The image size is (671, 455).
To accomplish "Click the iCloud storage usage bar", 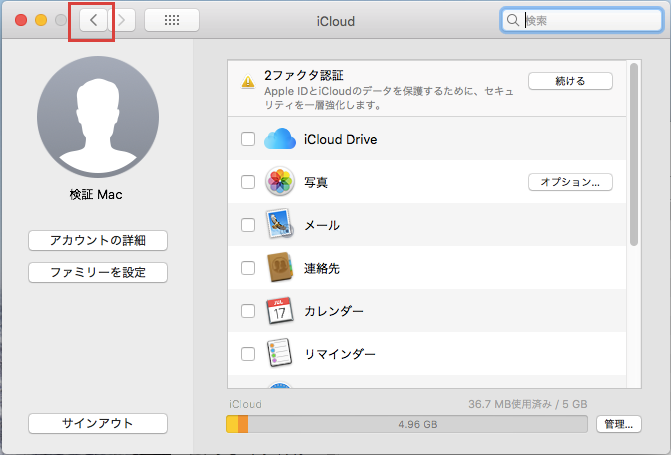I will 407,424.
